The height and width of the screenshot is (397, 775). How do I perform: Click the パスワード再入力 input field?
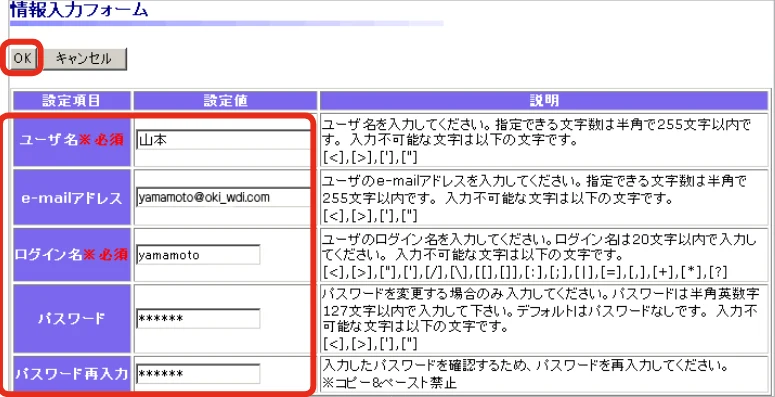(198, 374)
